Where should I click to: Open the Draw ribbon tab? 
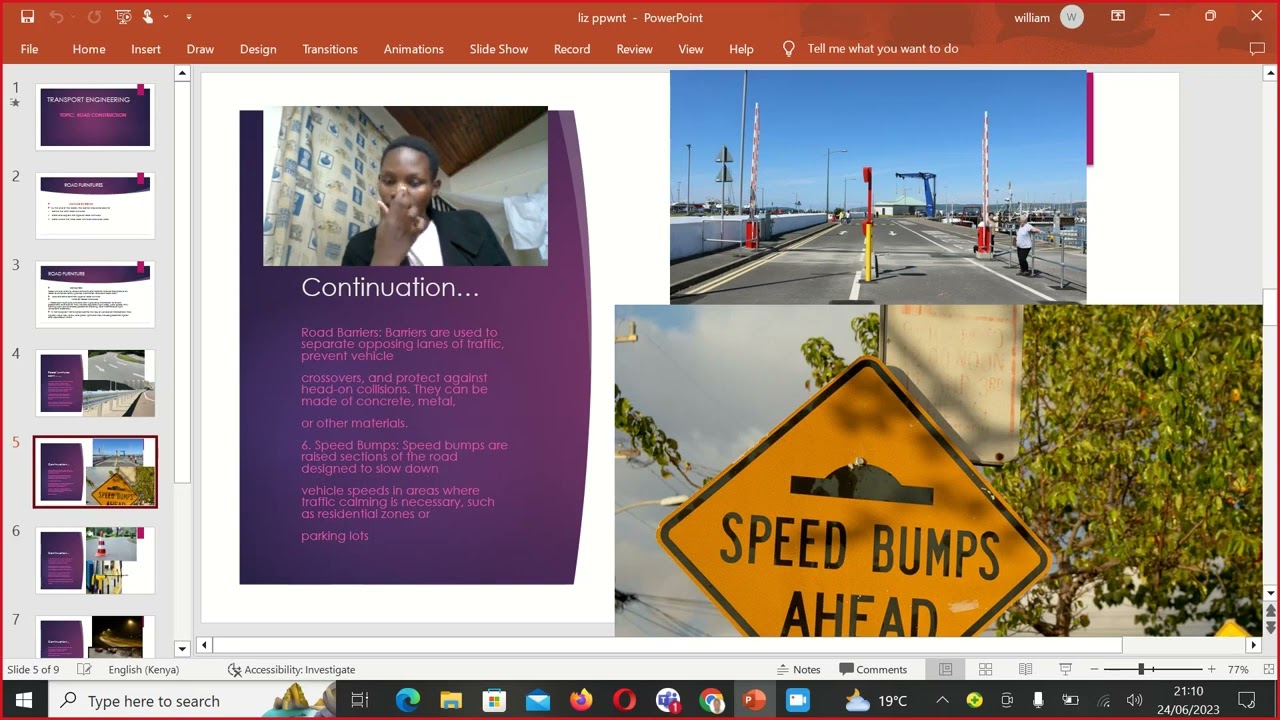200,49
